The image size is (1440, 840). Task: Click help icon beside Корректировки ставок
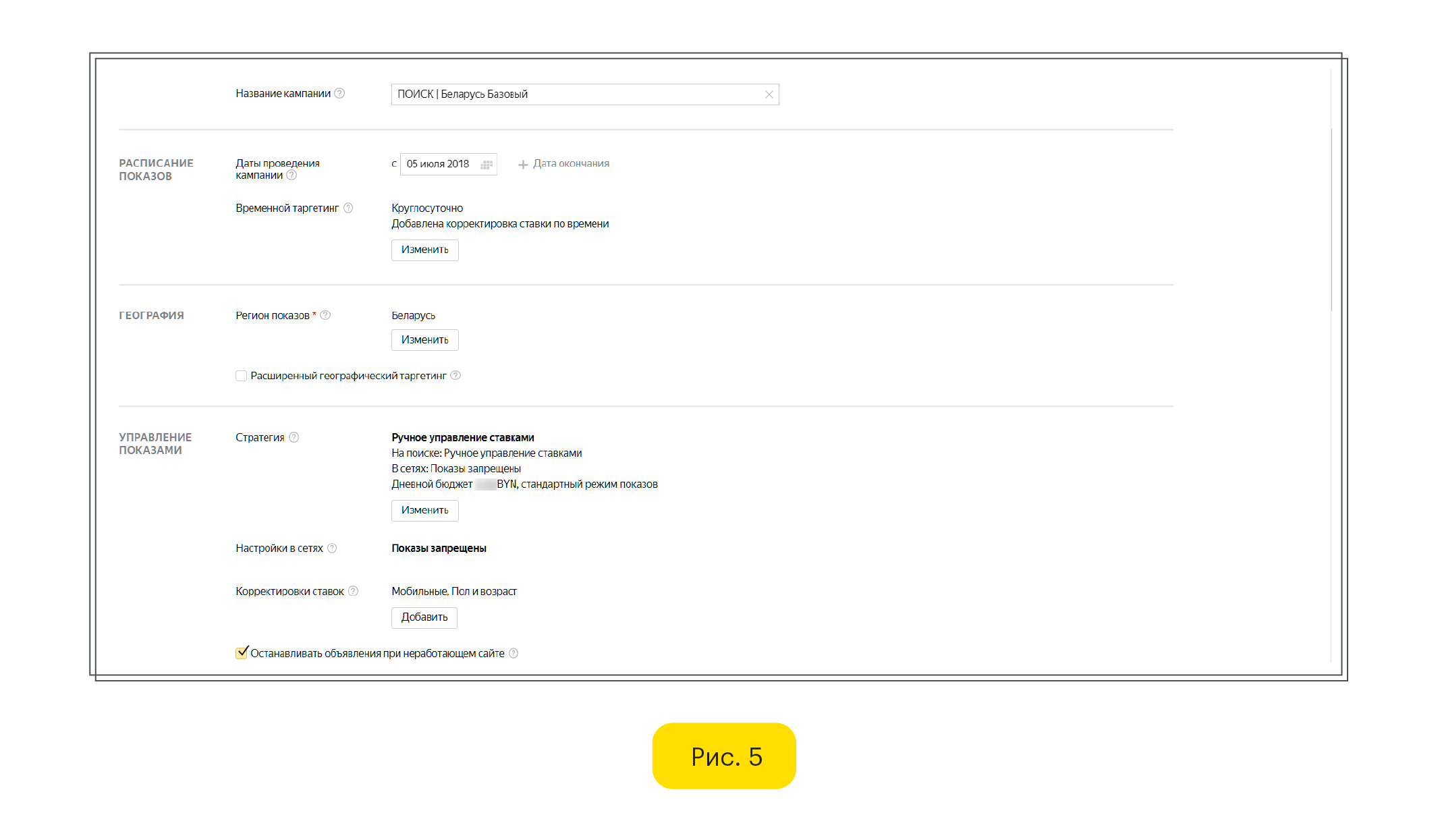coord(353,591)
